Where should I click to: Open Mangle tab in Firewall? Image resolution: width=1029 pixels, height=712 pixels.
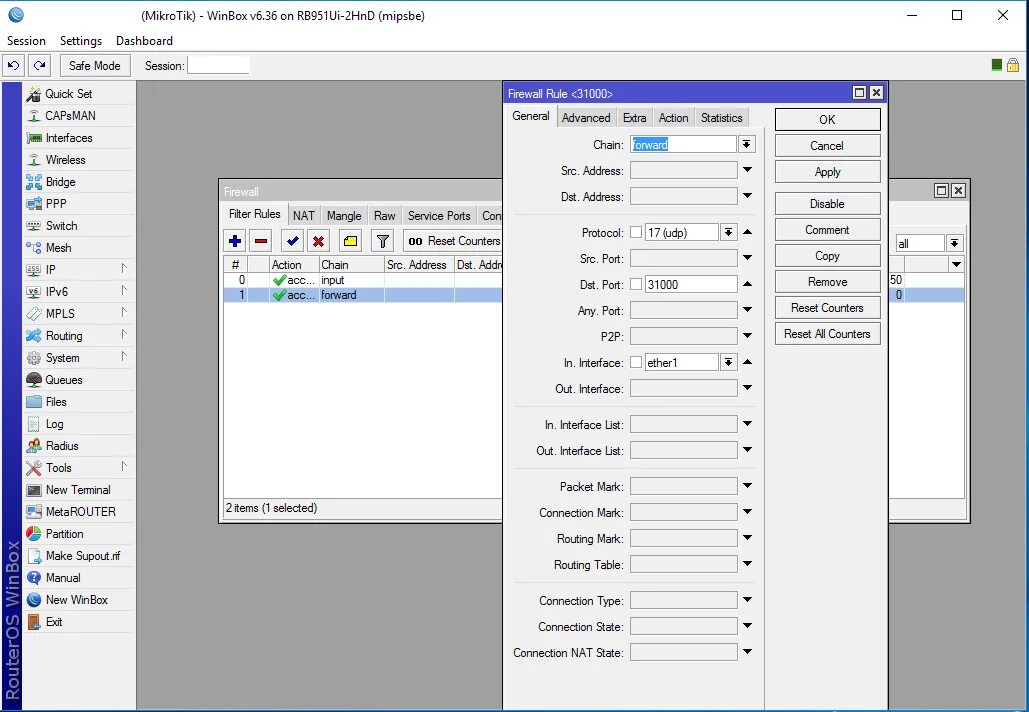pos(344,216)
